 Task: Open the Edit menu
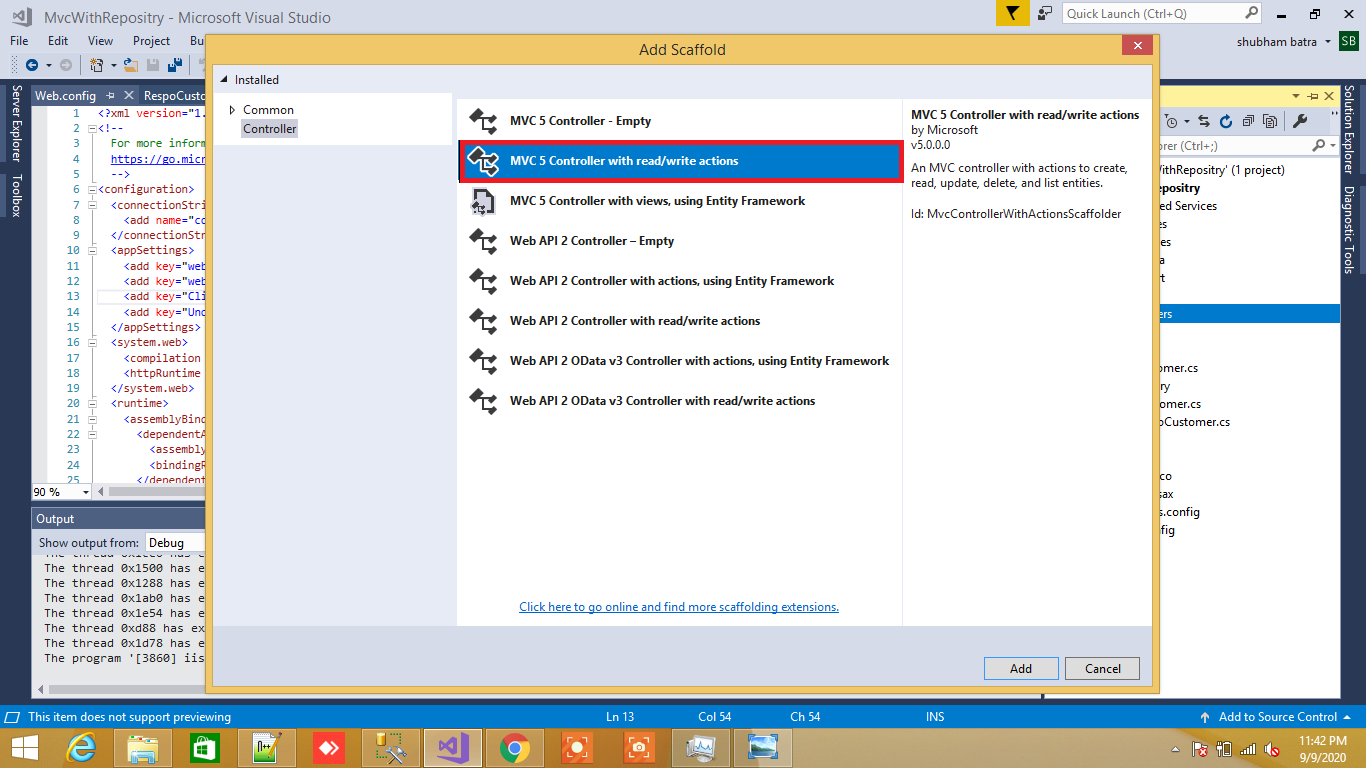pyautogui.click(x=58, y=41)
